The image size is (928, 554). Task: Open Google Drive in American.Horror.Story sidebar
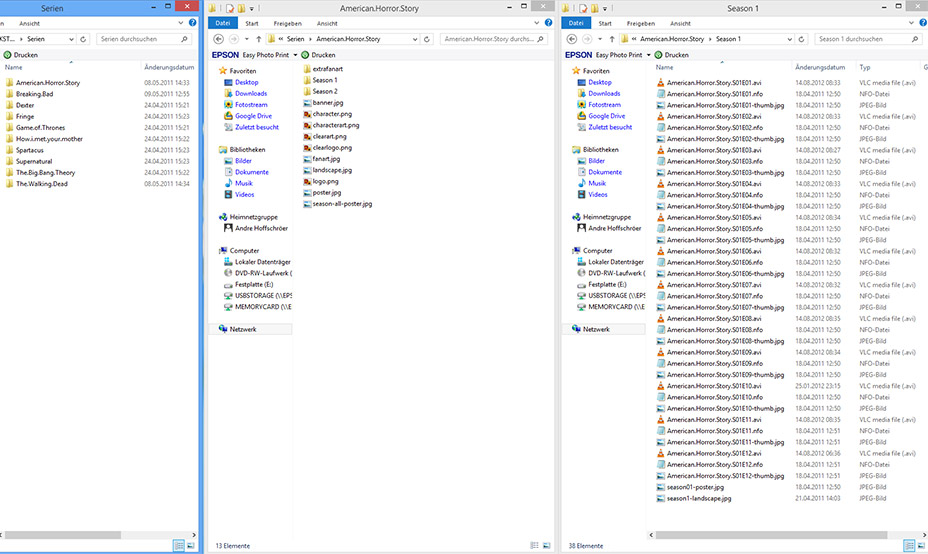(247, 116)
